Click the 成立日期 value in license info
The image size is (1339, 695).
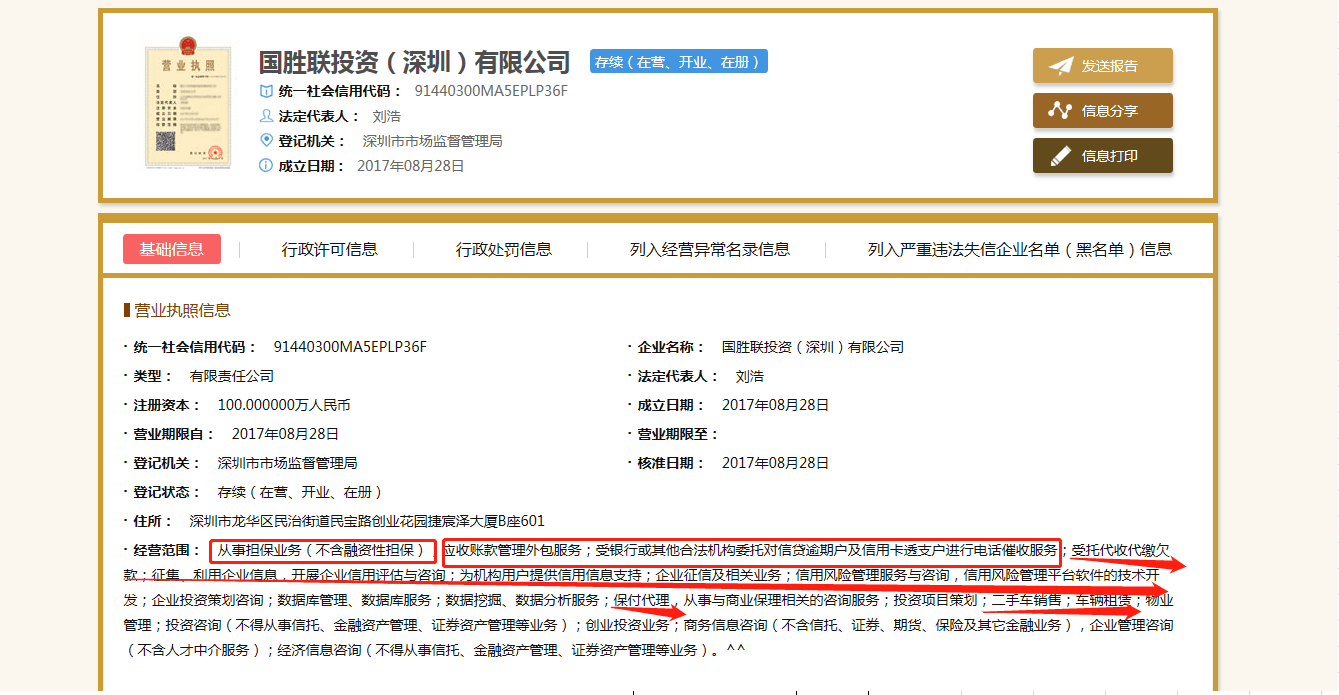pos(776,405)
